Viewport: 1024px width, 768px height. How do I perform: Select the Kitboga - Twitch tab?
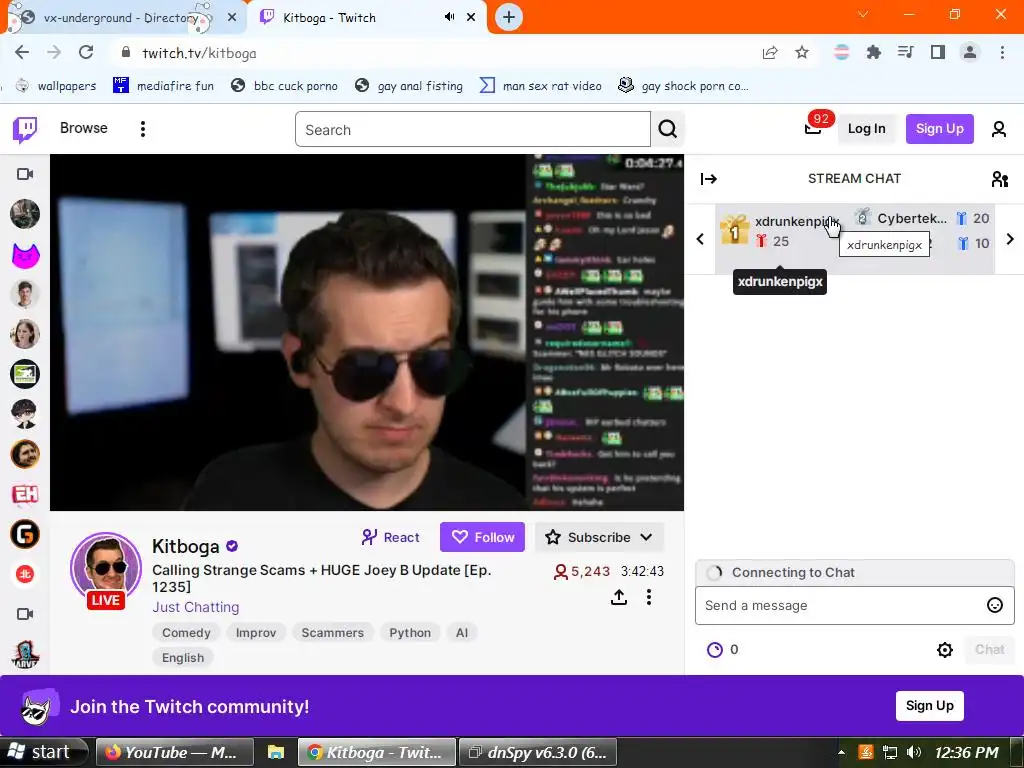pos(367,18)
